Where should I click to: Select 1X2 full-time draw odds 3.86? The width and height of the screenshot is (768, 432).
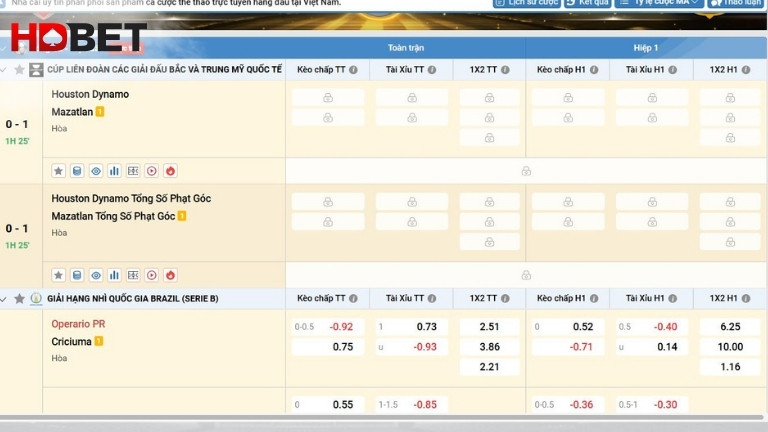click(489, 347)
